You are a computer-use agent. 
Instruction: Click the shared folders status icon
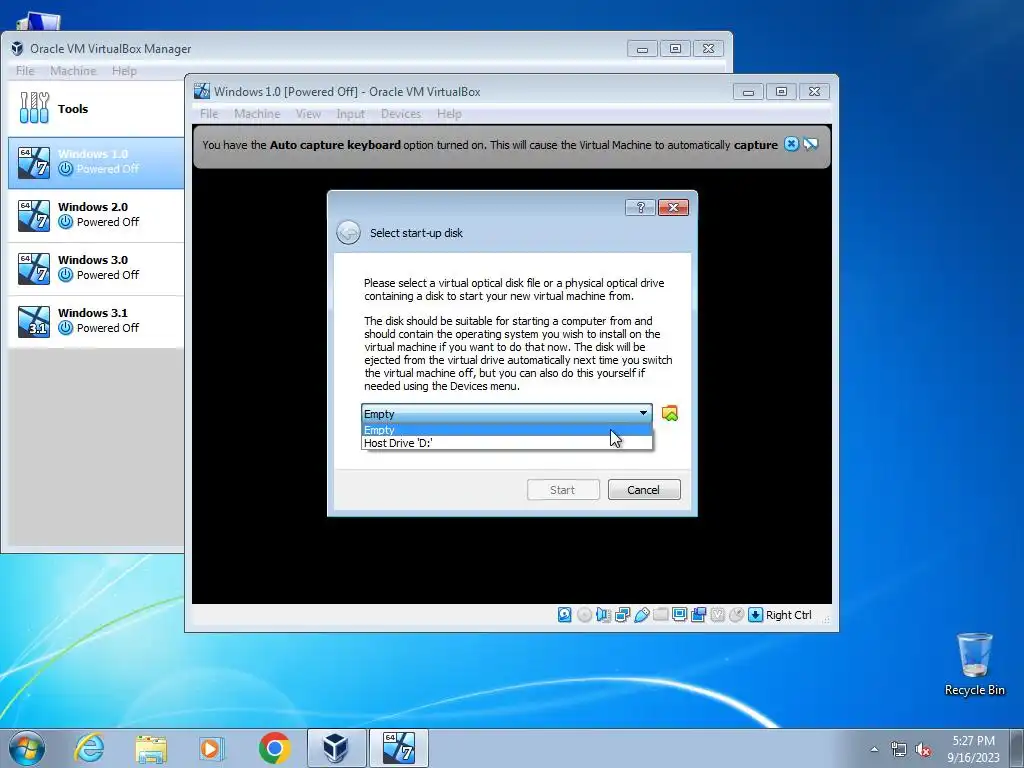(x=660, y=615)
